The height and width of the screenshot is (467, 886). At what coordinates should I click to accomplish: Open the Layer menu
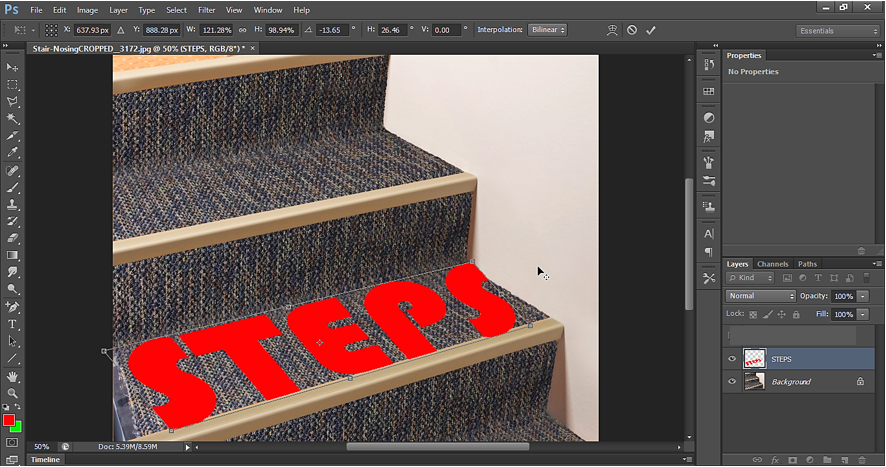118,10
